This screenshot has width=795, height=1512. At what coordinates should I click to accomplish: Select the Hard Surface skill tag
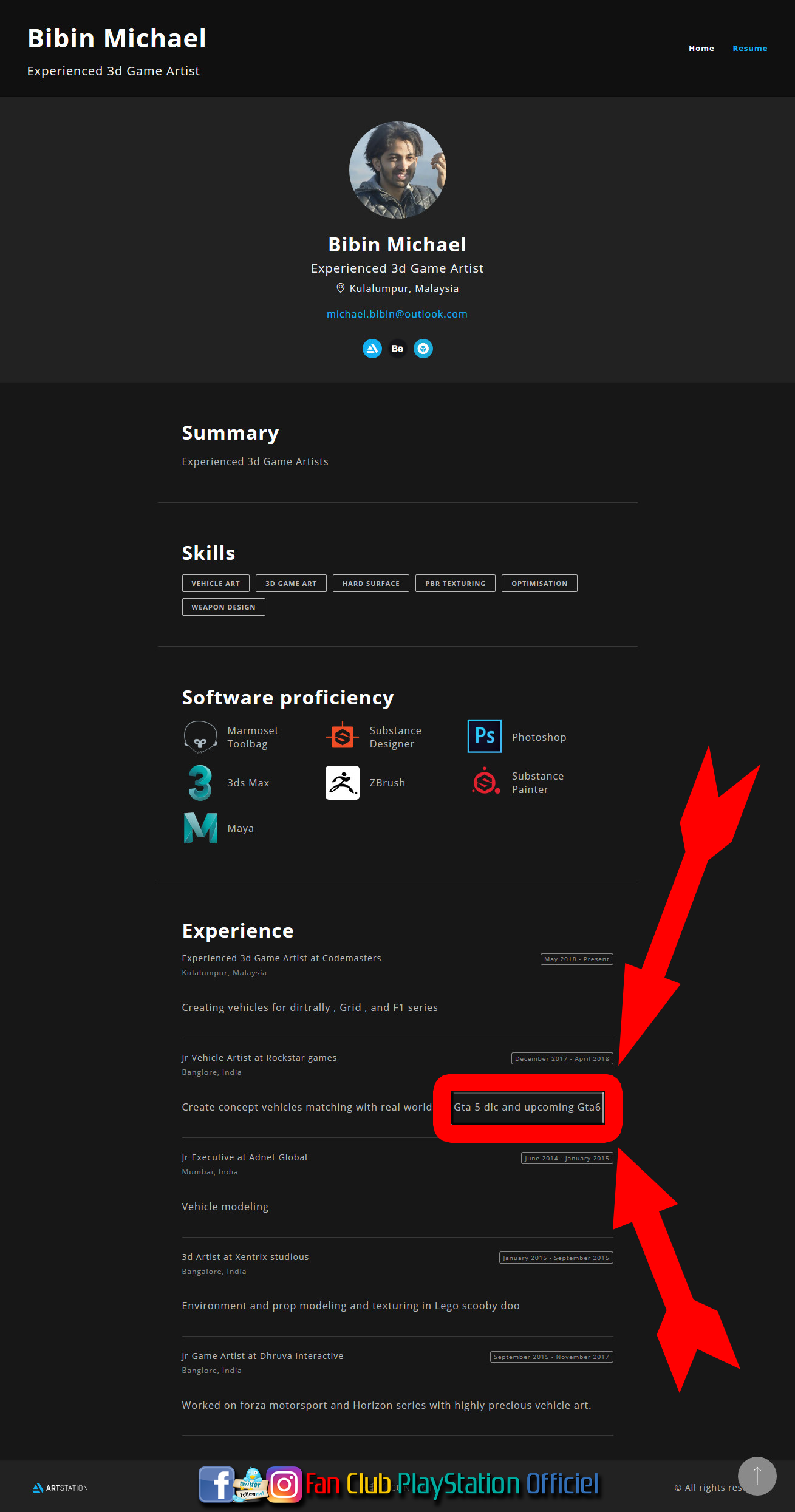pos(371,583)
